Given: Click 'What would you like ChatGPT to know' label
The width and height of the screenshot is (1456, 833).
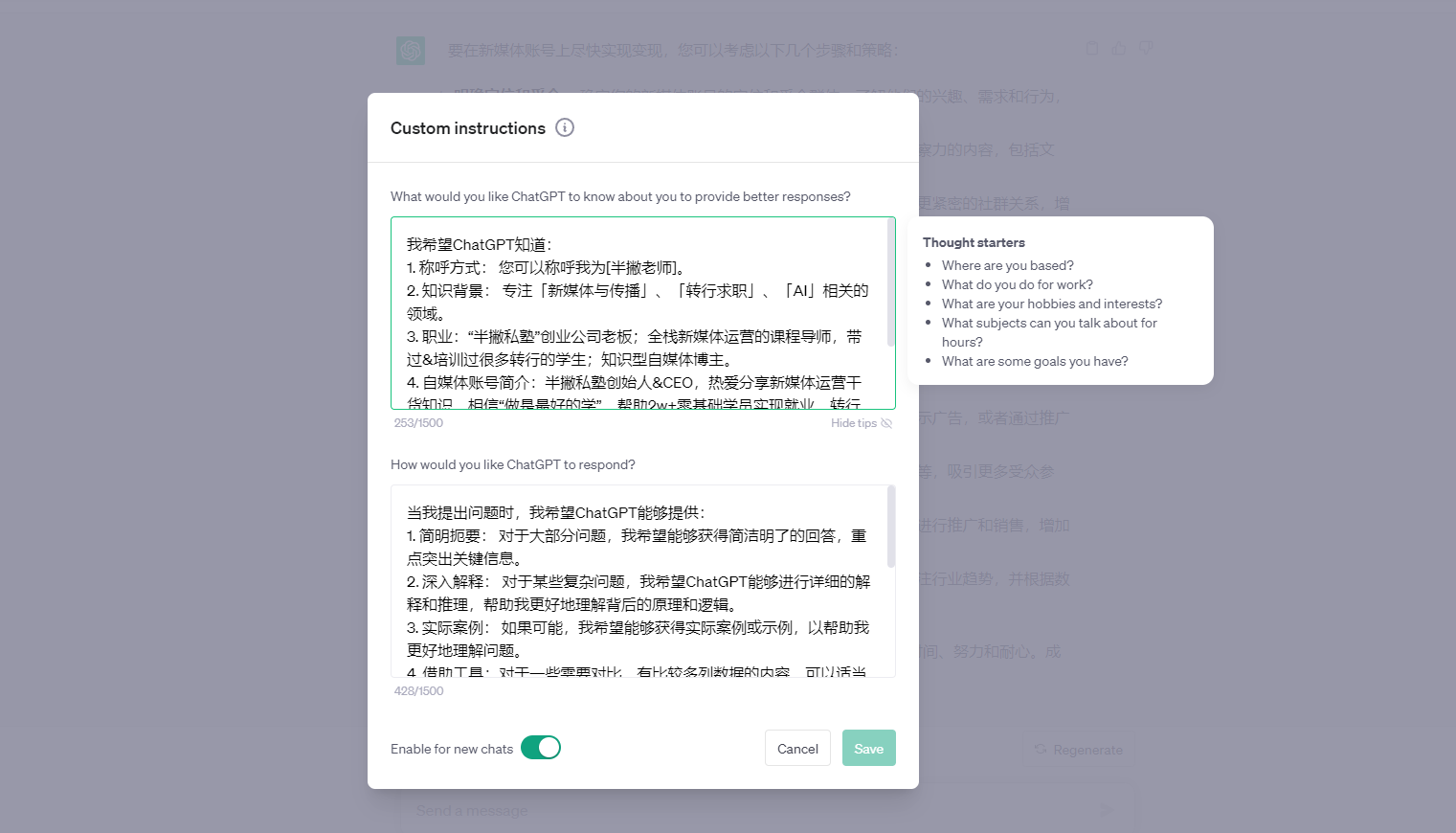Looking at the screenshot, I should click(620, 196).
